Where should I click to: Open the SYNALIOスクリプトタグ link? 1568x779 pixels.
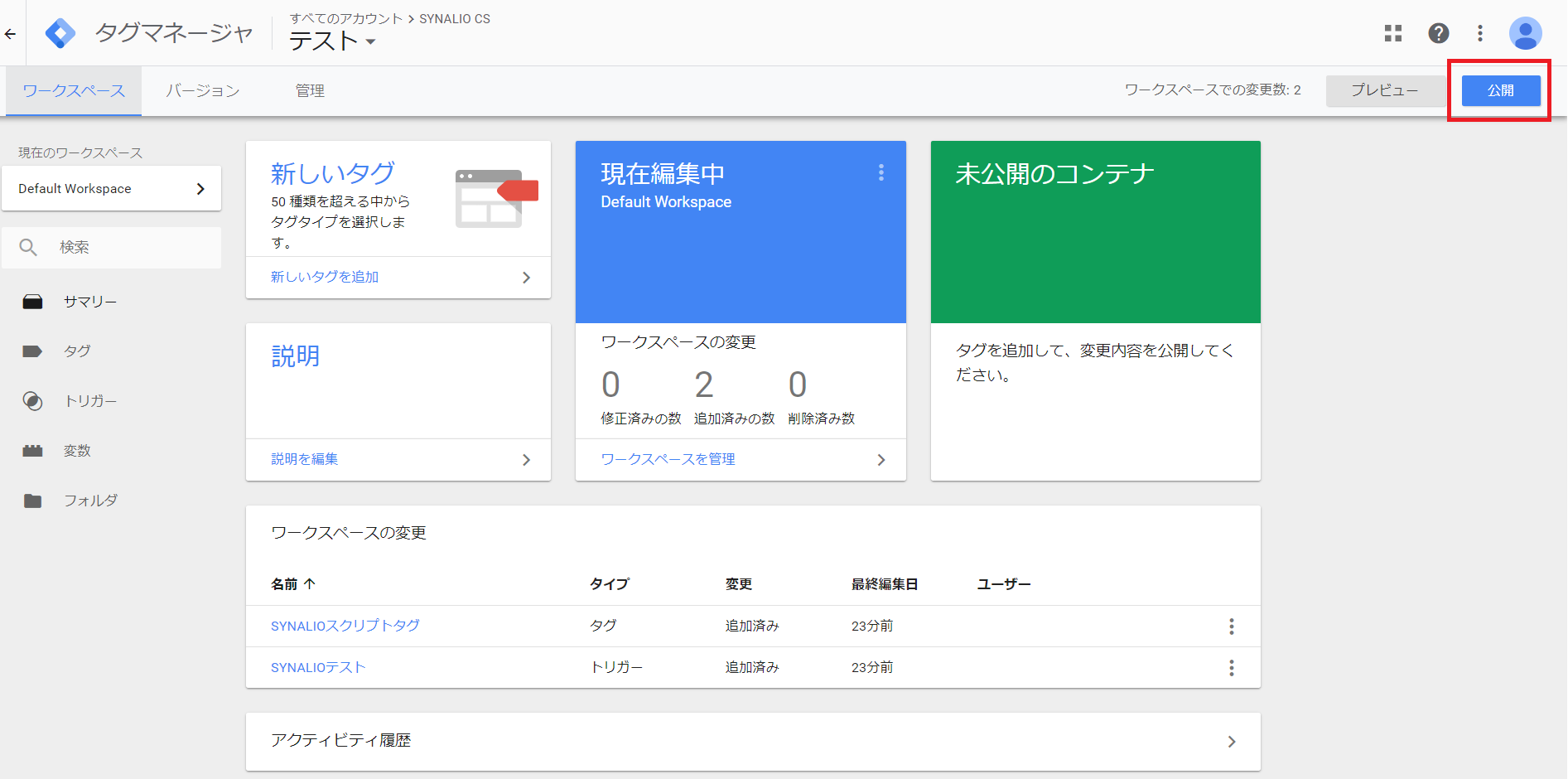coord(345,626)
